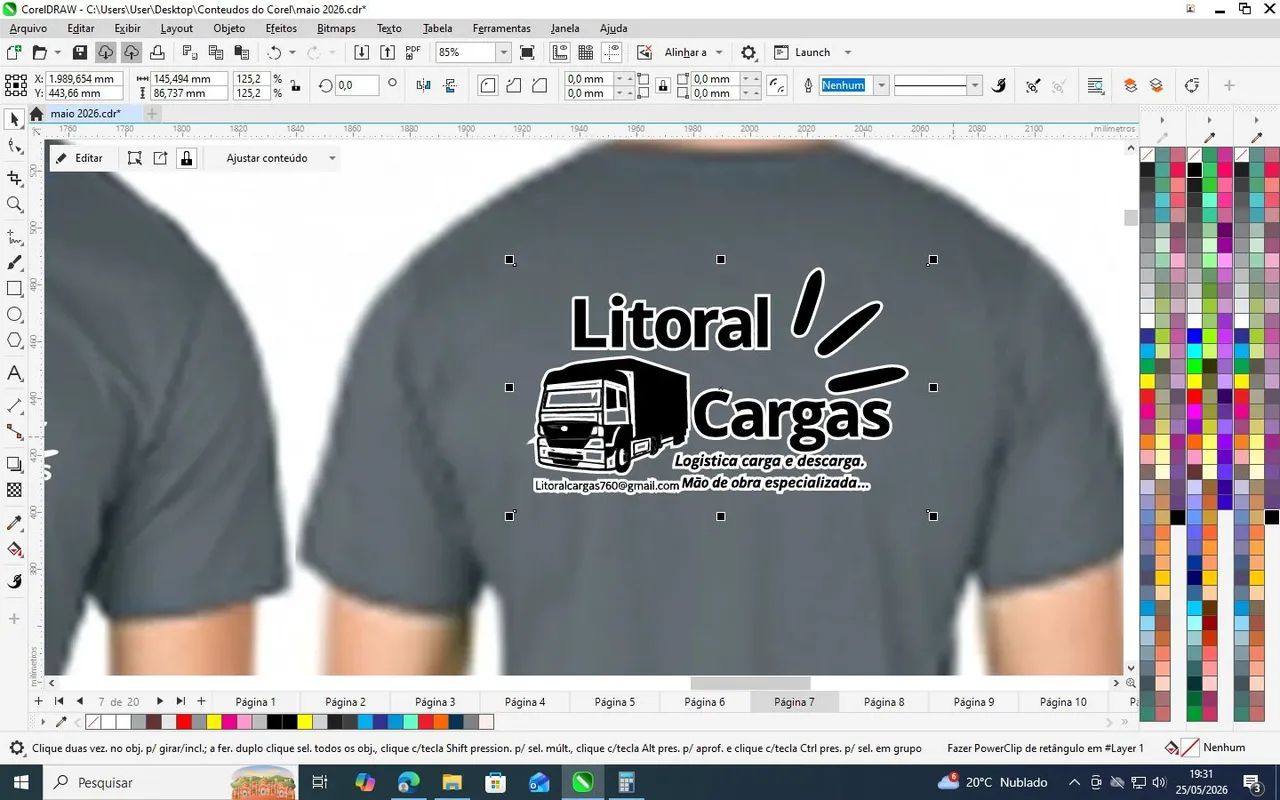Select the Artistic Media brush tool

click(14, 262)
